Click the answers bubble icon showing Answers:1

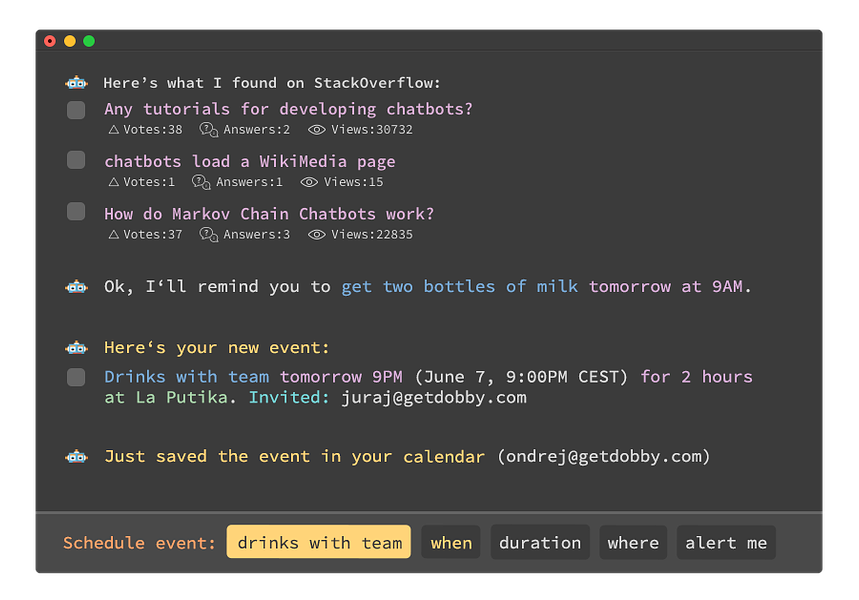coord(201,182)
